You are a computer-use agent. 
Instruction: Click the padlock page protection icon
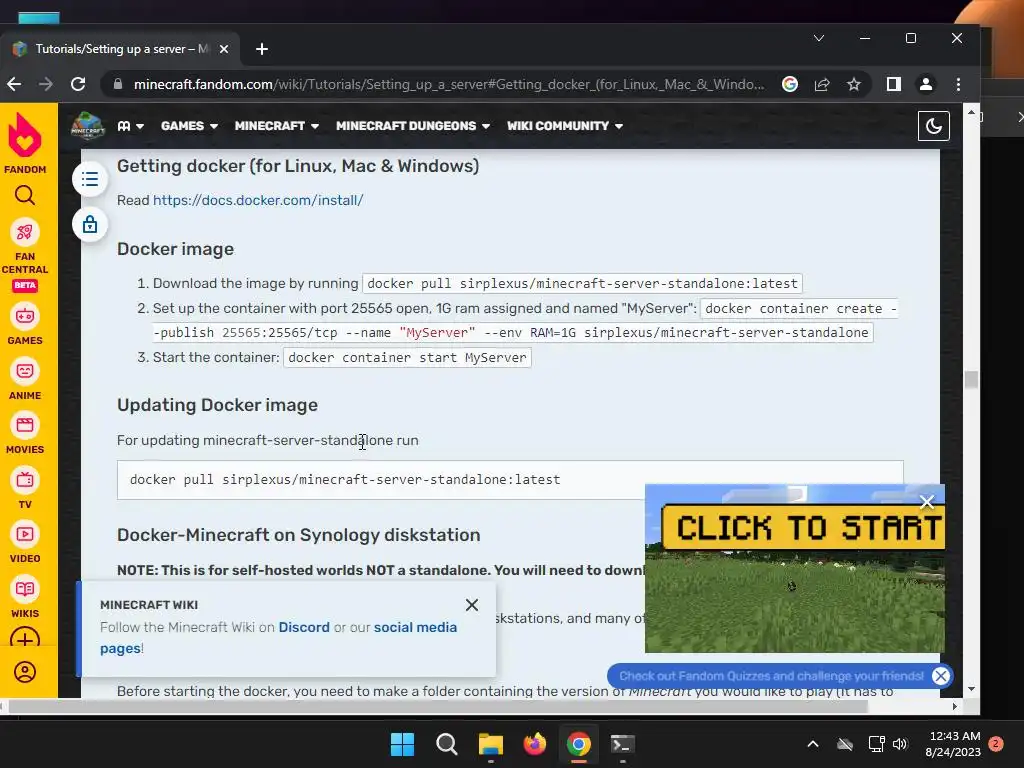point(90,225)
